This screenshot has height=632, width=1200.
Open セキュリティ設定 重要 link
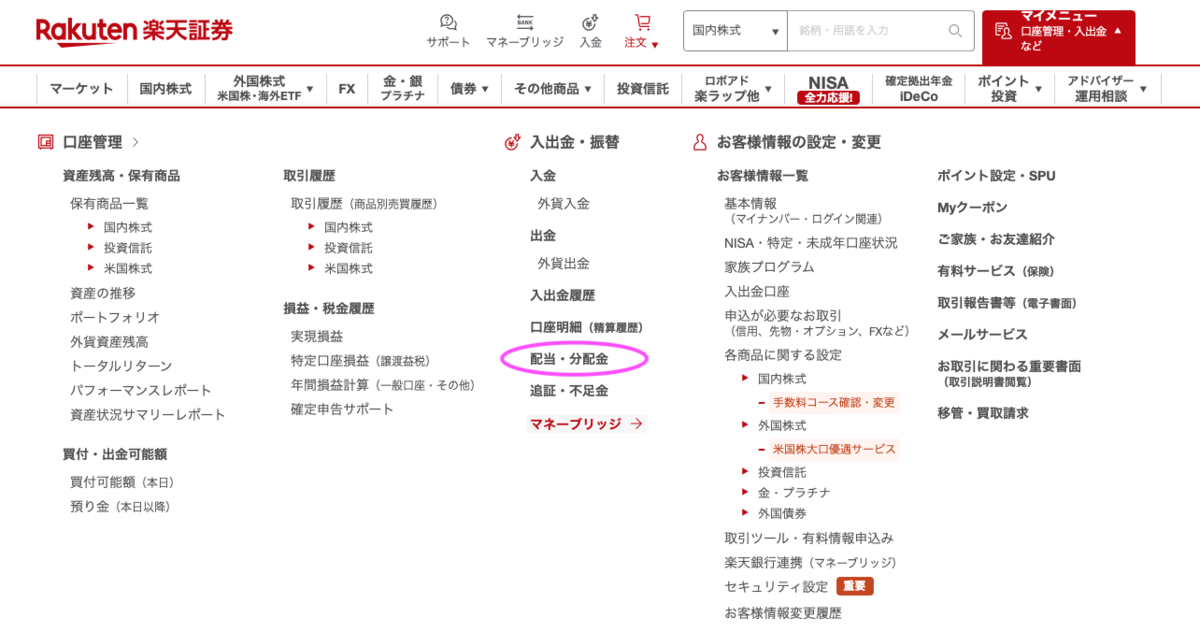pos(800,586)
